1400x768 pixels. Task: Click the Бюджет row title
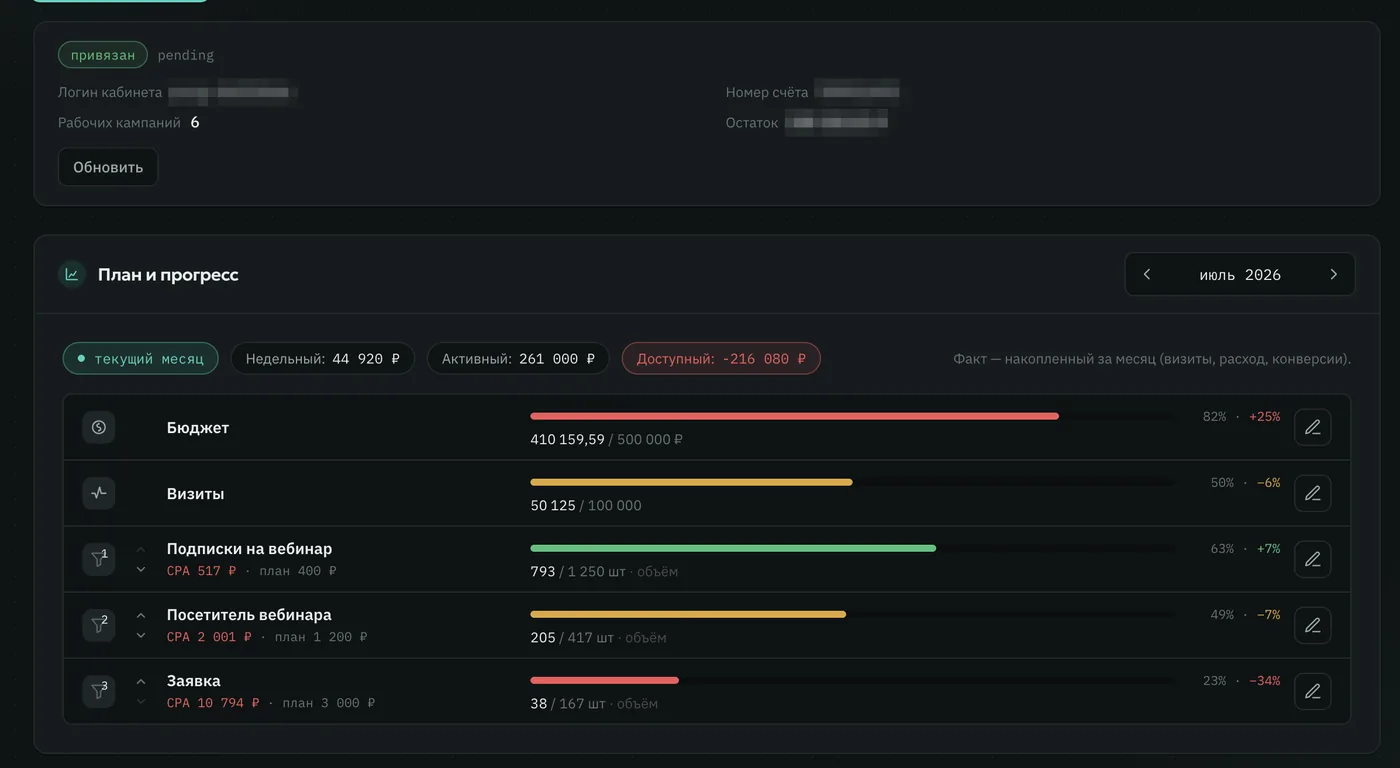click(198, 427)
